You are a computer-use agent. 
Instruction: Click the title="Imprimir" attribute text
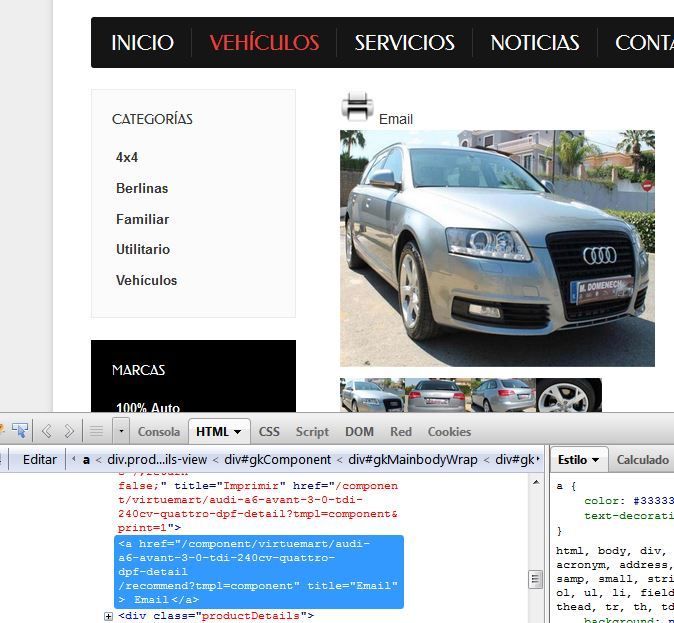tap(230, 486)
